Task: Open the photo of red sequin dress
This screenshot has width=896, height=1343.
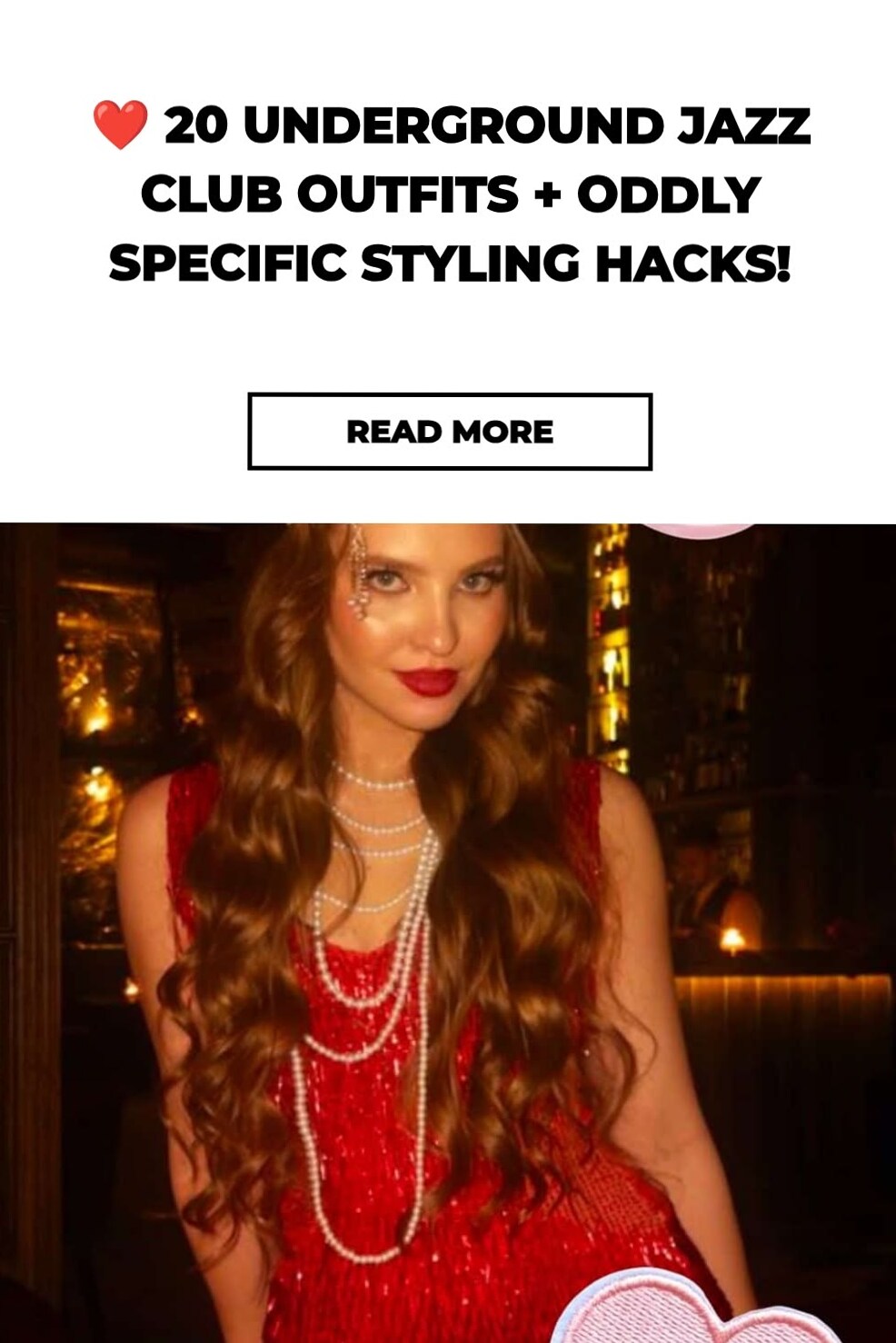Action: 448,933
